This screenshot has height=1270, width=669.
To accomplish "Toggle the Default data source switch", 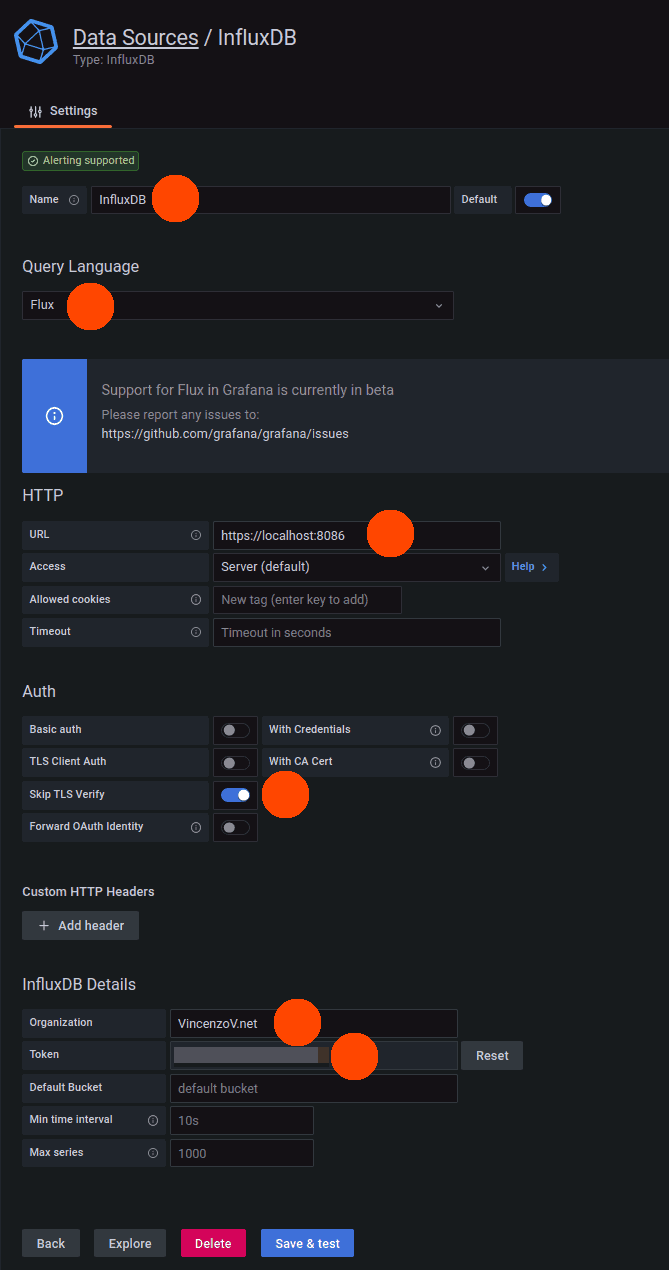I will click(x=538, y=200).
